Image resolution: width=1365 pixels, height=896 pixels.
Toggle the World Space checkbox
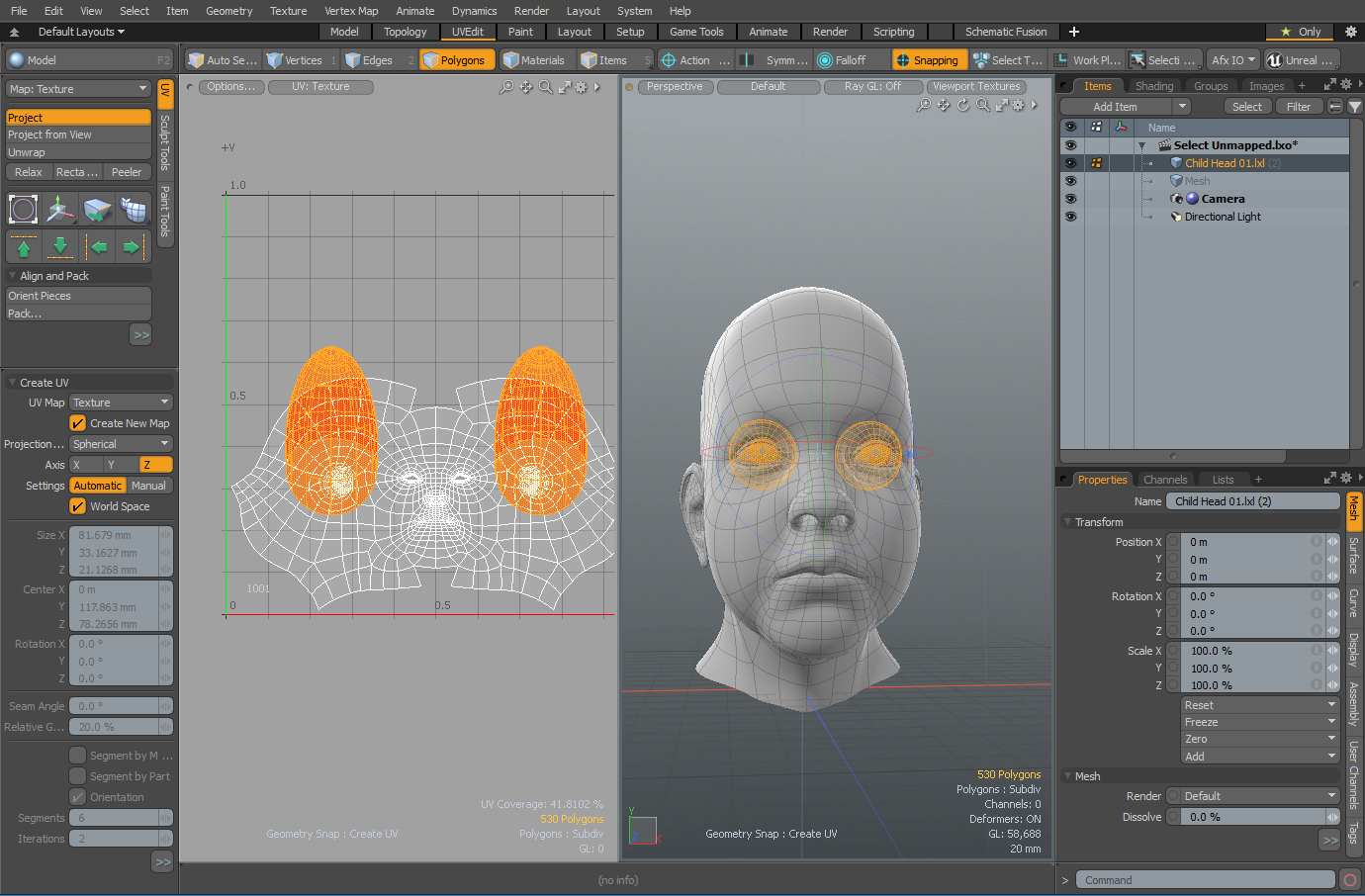point(78,506)
